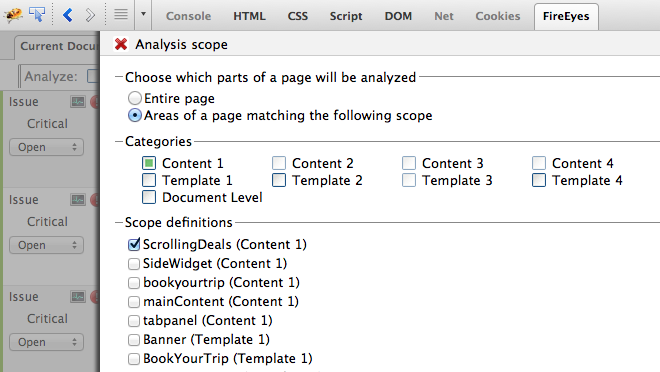Click the 'Analysis scope' panel title
The image size is (660, 372).
pyautogui.click(x=181, y=44)
